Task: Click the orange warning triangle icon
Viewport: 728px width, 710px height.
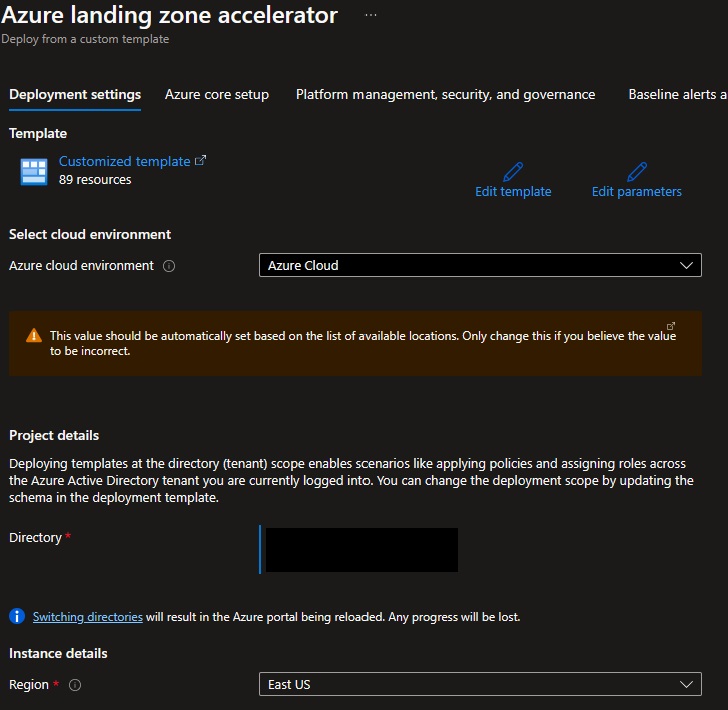Action: pyautogui.click(x=34, y=336)
